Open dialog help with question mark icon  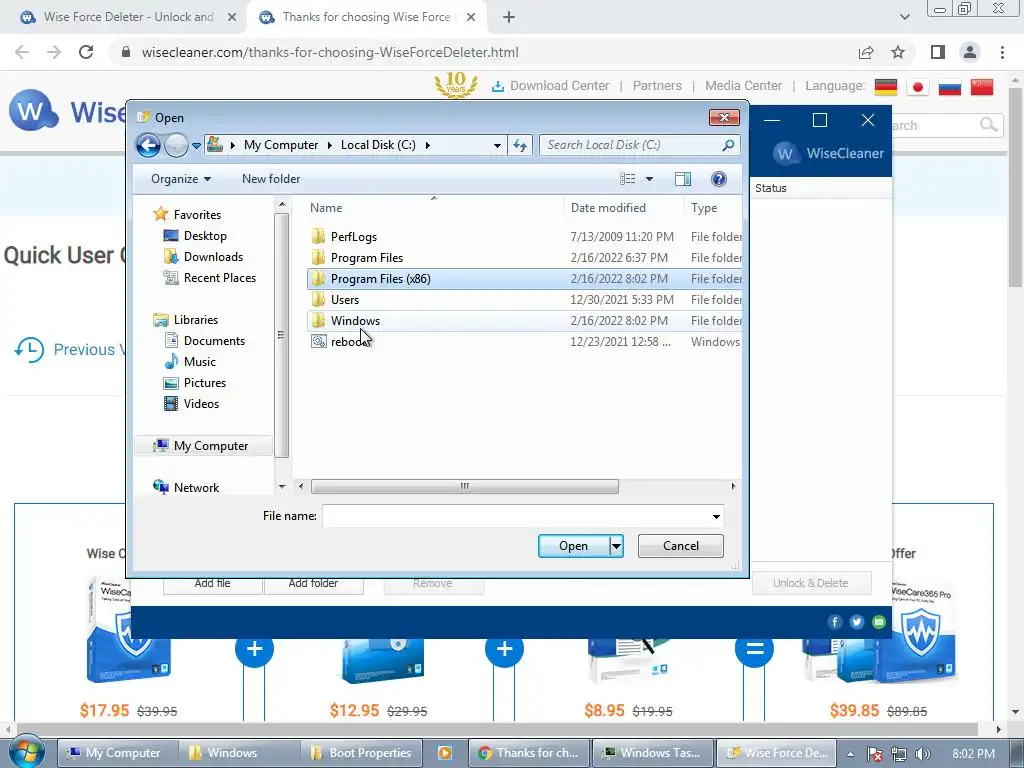[718, 179]
